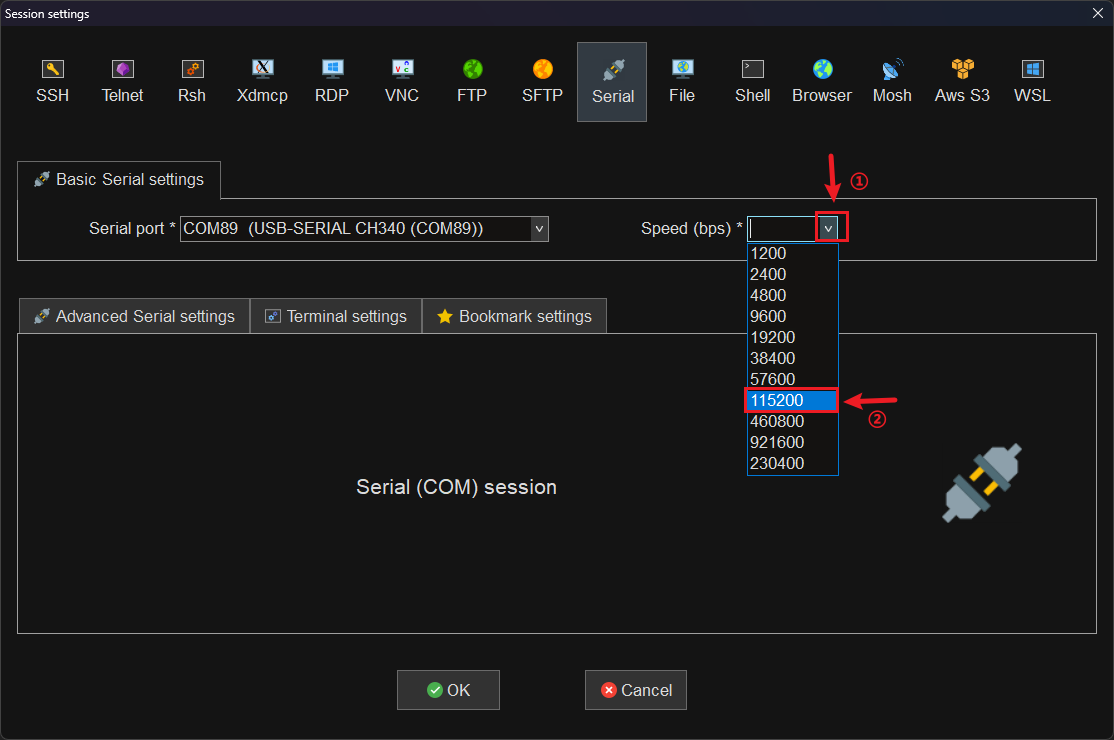Viewport: 1114px width, 740px height.
Task: Choose the Telnet session icon
Action: 122,80
